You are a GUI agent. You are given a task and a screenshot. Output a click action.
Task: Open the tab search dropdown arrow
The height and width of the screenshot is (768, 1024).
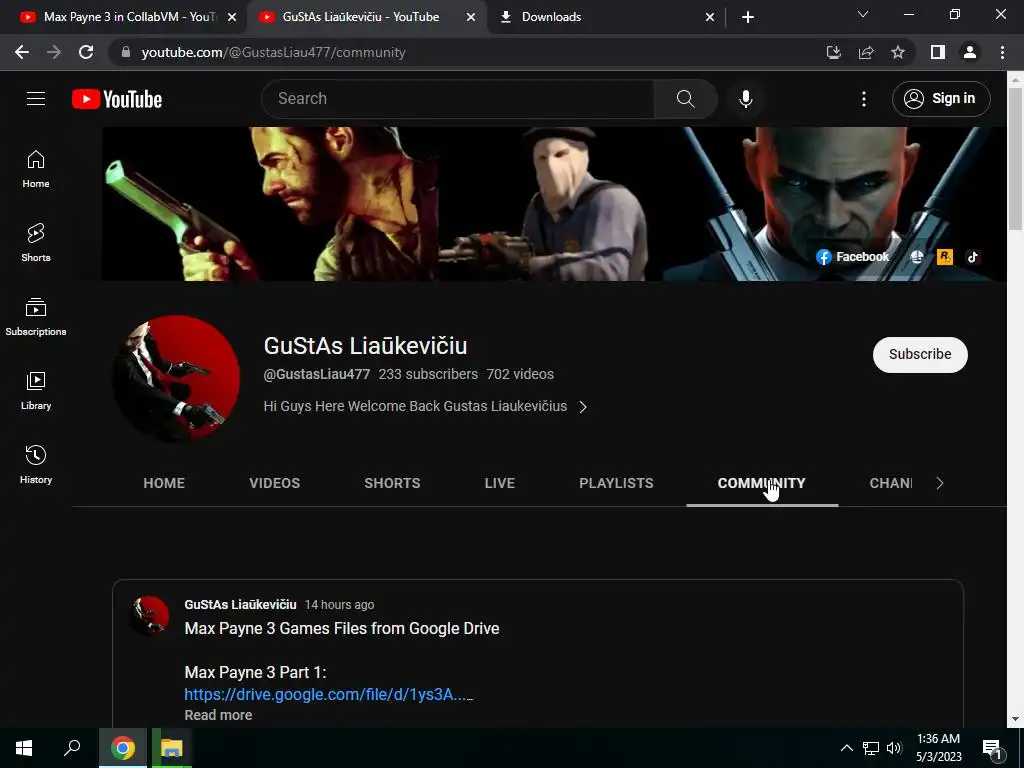[863, 14]
